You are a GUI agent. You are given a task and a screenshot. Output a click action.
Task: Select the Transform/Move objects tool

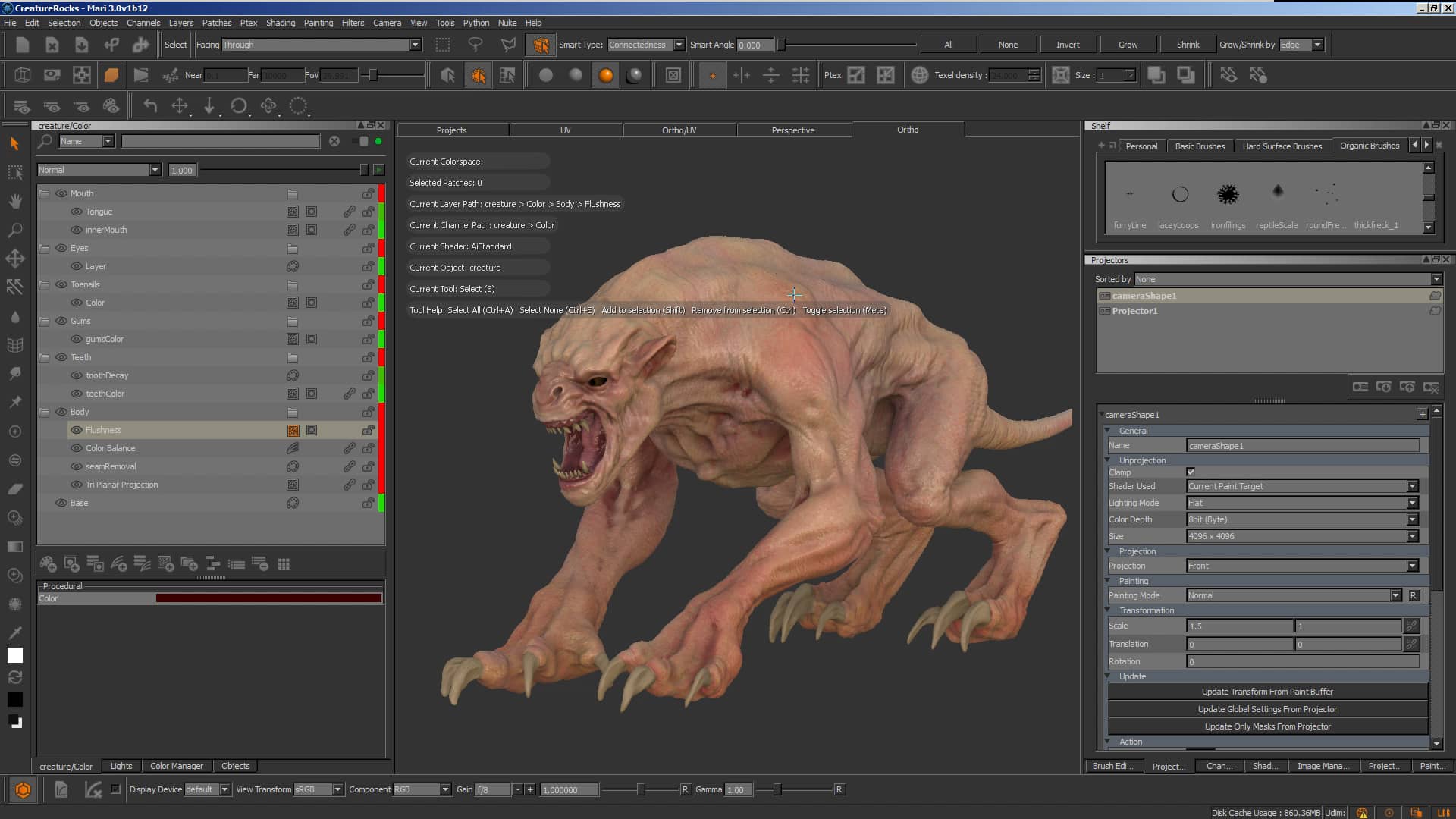[15, 259]
